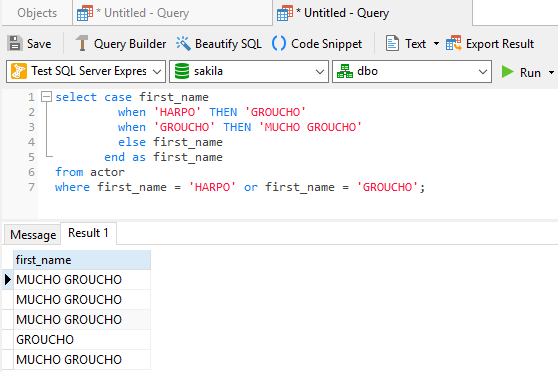
Task: Click 'where' keyword on line 7
Action: coord(72,187)
